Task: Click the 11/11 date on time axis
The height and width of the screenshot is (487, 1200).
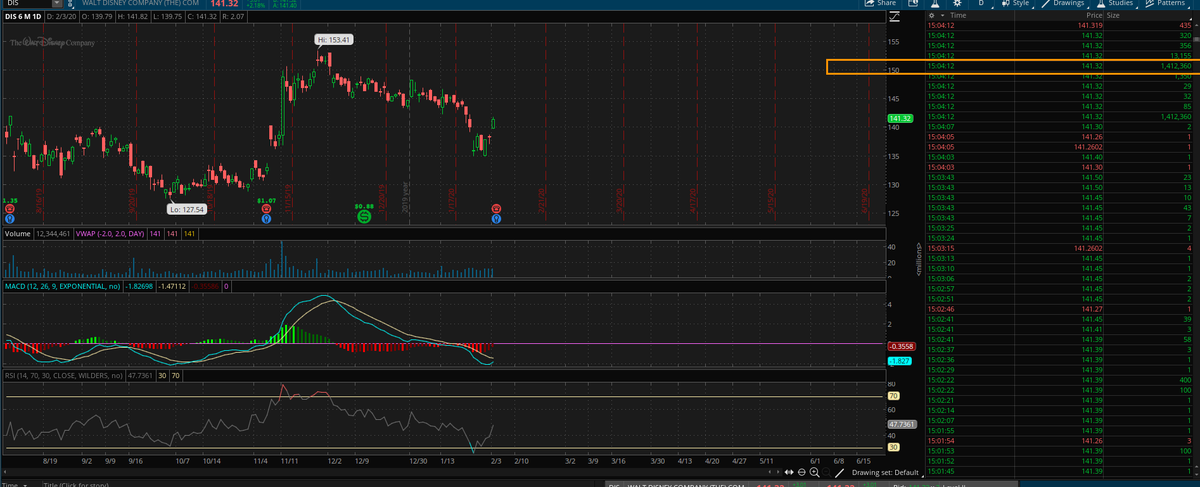Action: (289, 461)
